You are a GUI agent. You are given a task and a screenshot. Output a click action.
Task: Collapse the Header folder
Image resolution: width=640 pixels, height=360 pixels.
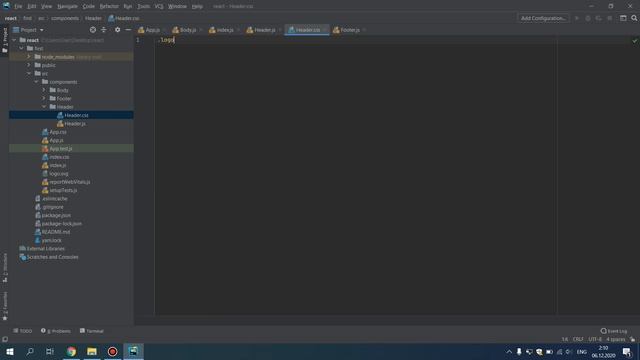[x=44, y=107]
